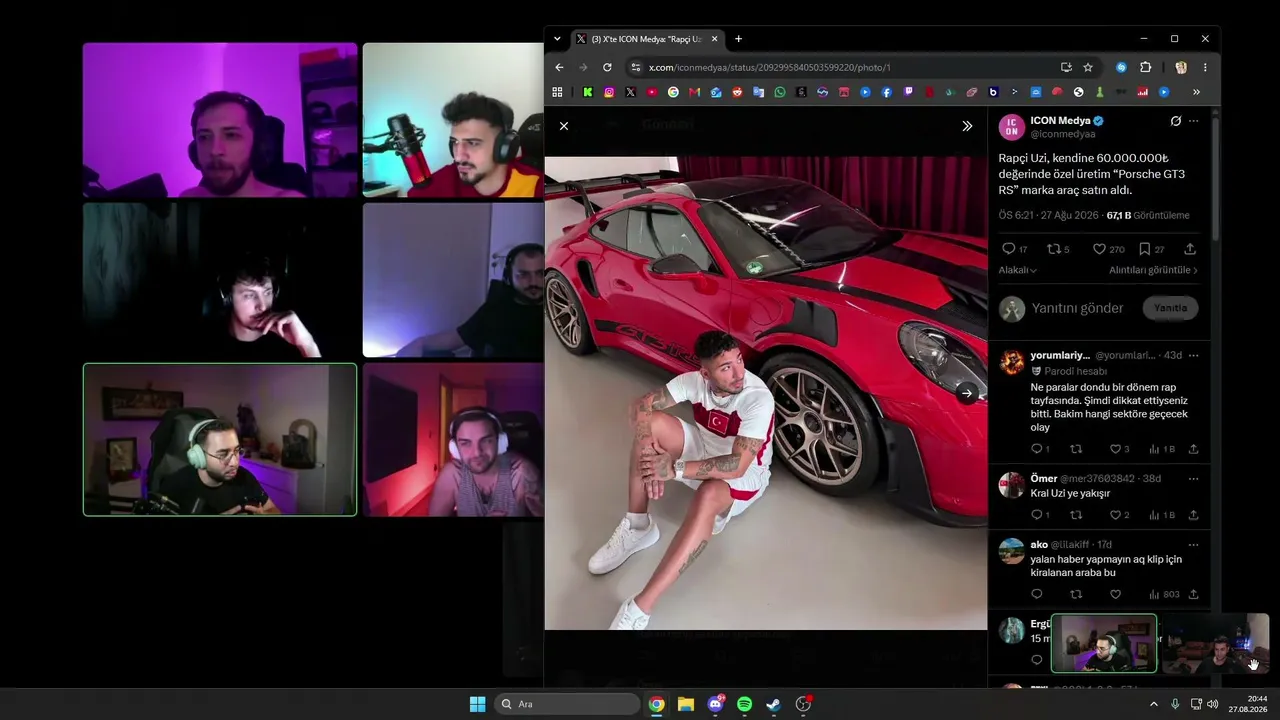Open ICON Medya profile avatar
The height and width of the screenshot is (720, 1280).
[1012, 127]
